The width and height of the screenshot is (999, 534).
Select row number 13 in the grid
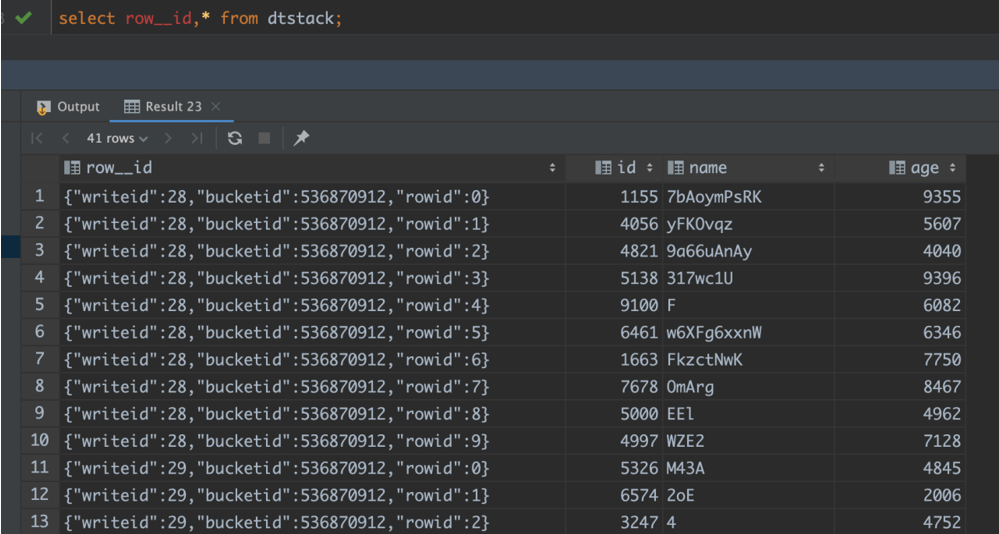[40, 522]
